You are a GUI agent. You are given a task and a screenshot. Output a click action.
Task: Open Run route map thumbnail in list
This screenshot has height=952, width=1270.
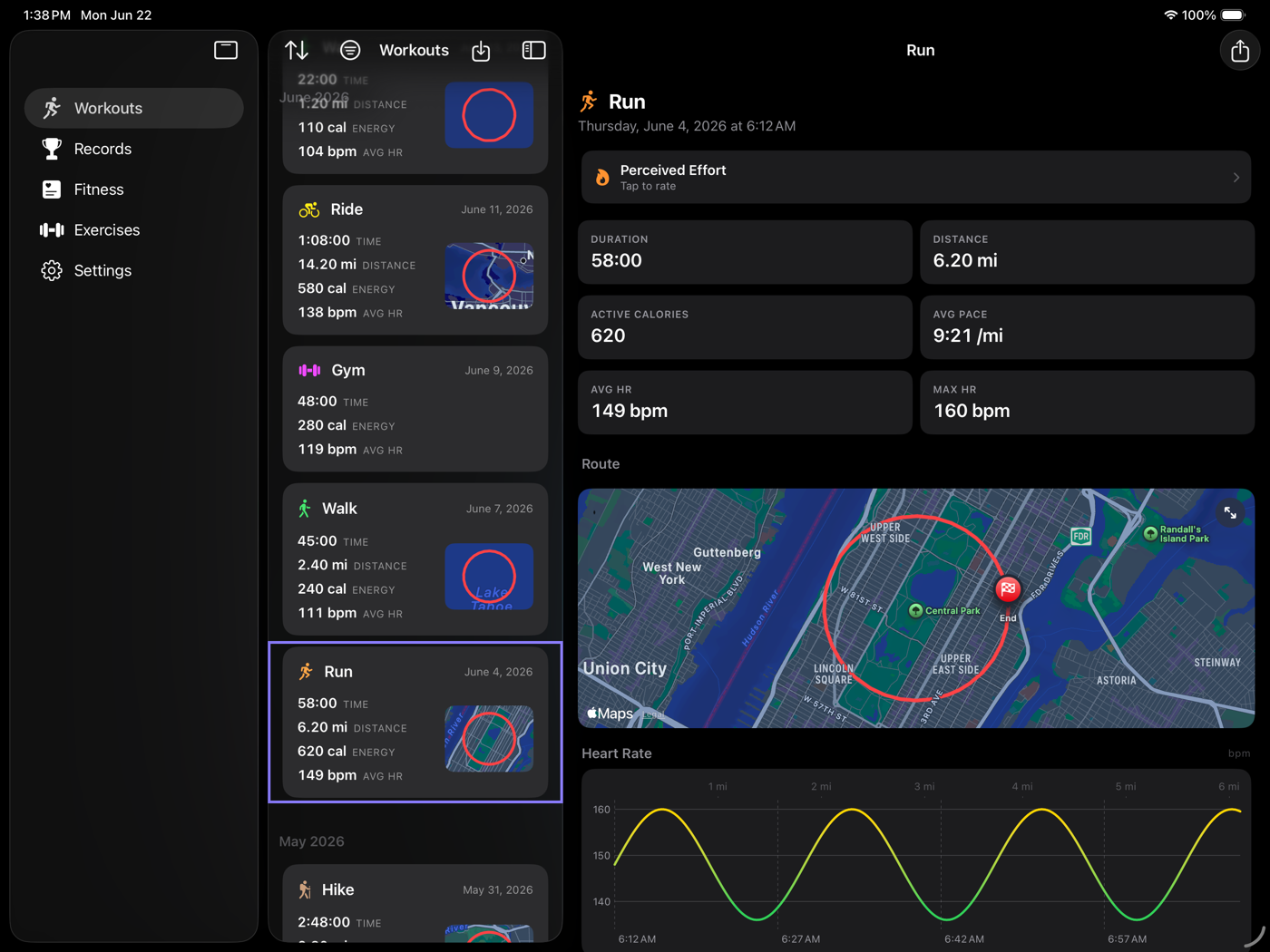coord(489,739)
